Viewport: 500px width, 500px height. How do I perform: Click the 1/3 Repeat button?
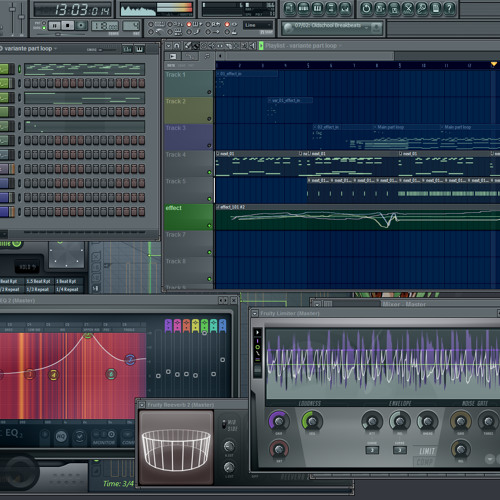(x=38, y=289)
